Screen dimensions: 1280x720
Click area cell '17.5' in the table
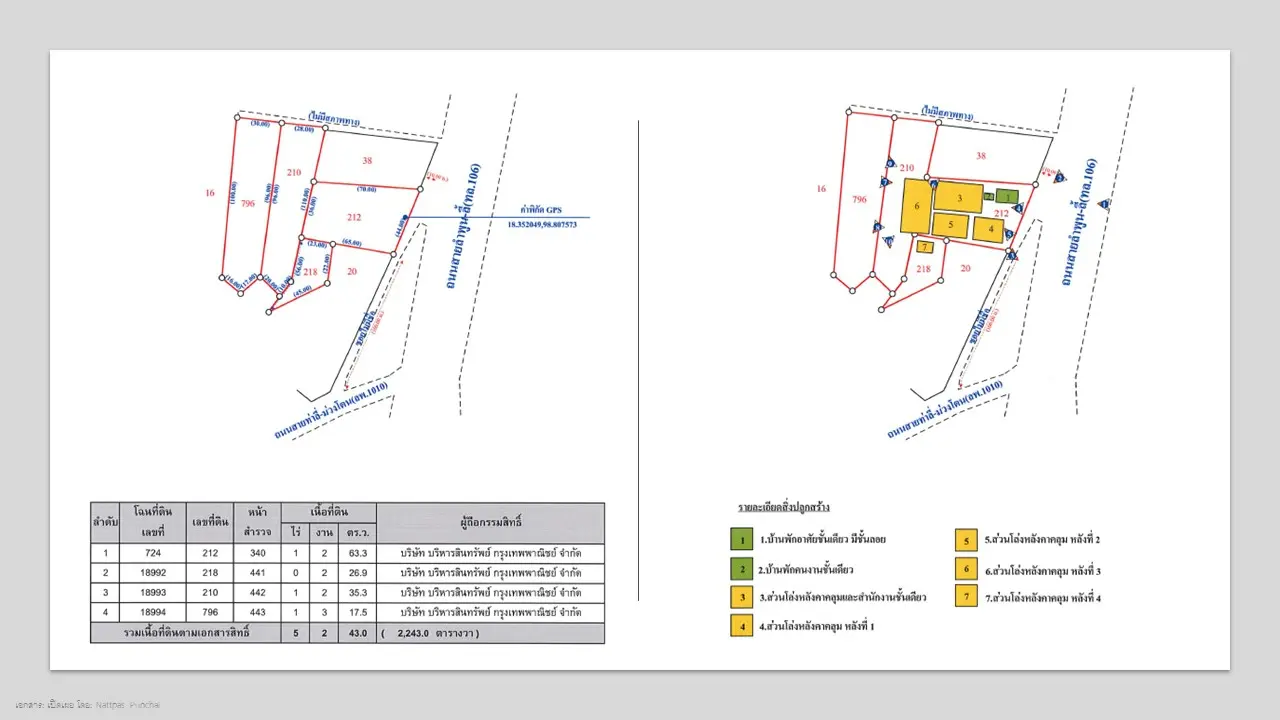click(x=358, y=612)
